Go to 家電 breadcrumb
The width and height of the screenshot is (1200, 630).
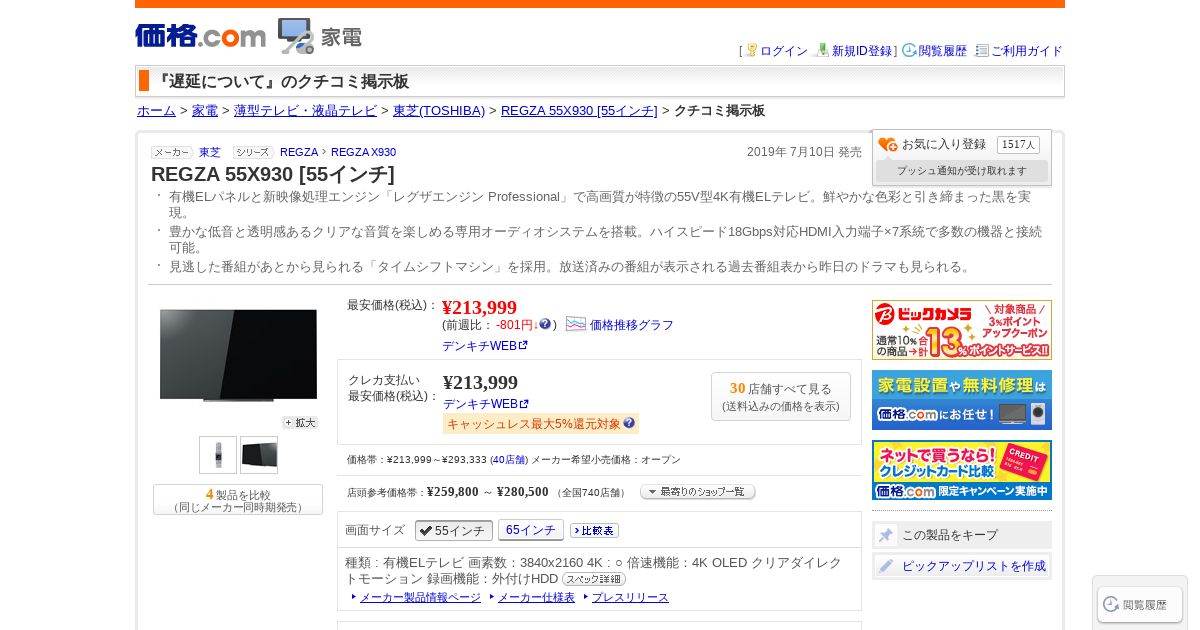pos(205,111)
